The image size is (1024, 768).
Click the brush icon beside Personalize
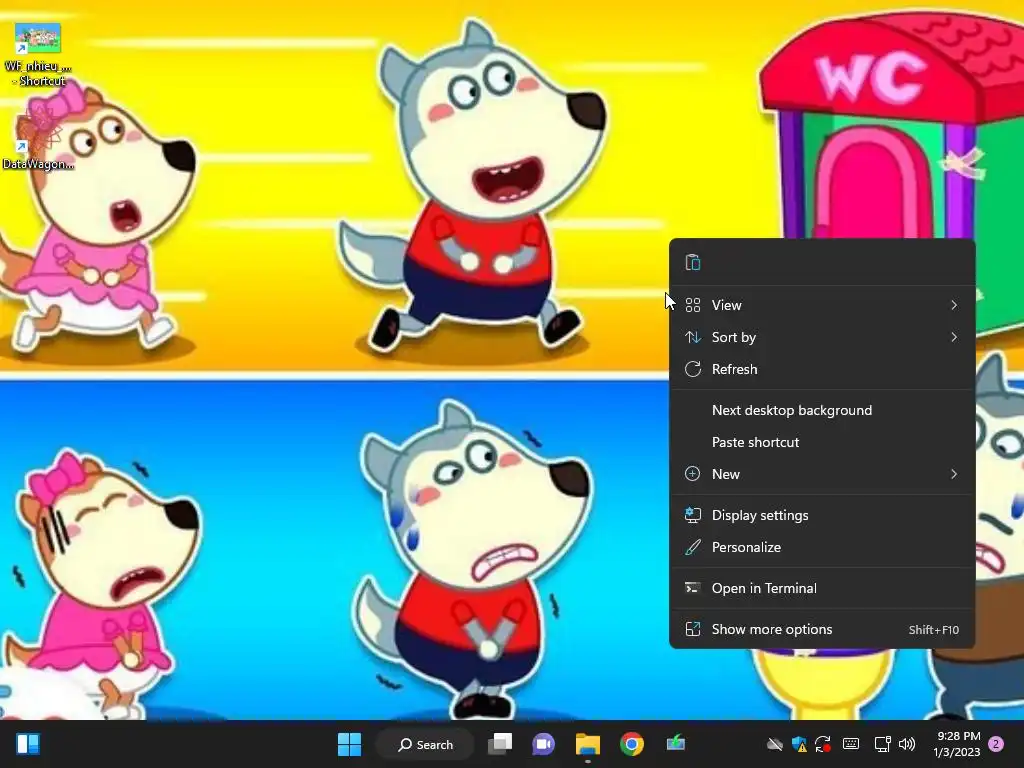693,547
